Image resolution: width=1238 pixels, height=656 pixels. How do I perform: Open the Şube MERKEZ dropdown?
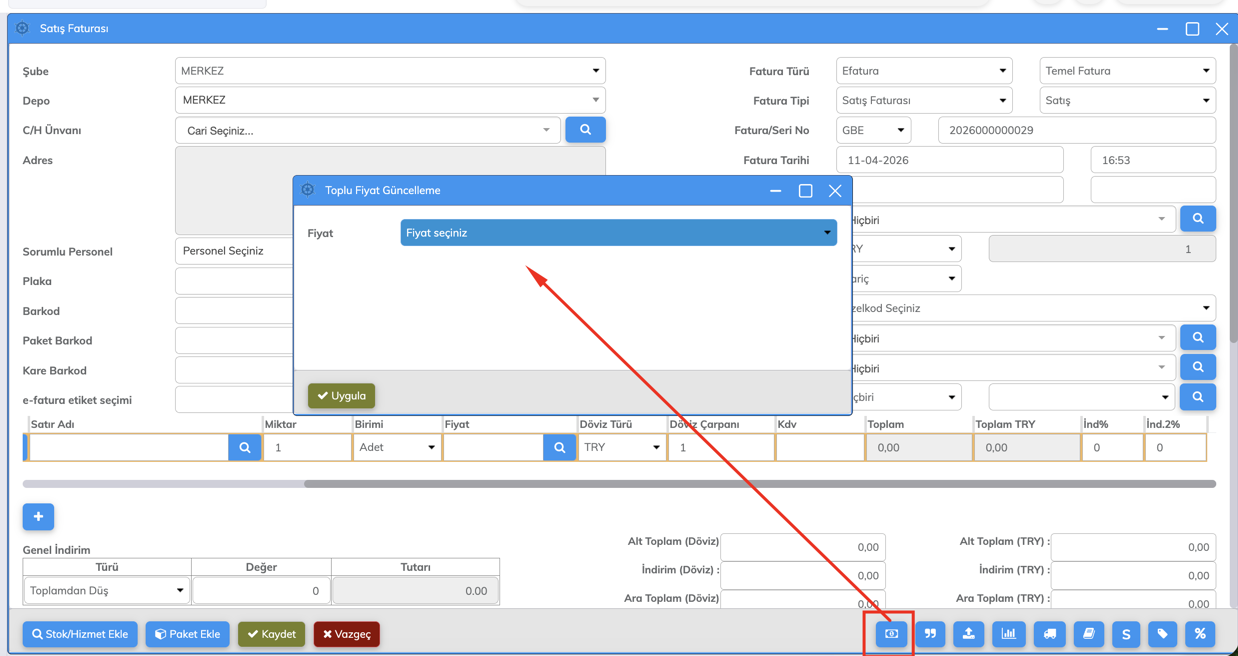coord(390,71)
